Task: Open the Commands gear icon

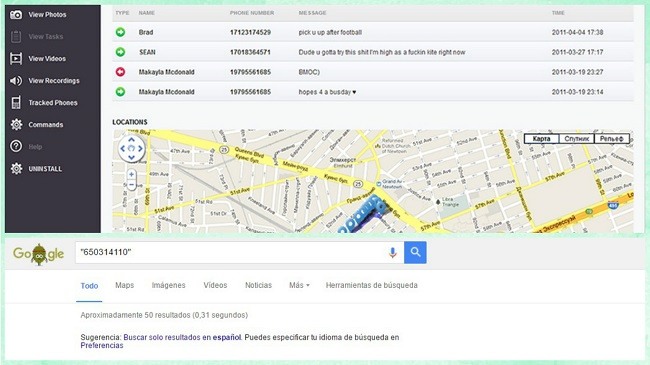Action: pyautogui.click(x=16, y=124)
